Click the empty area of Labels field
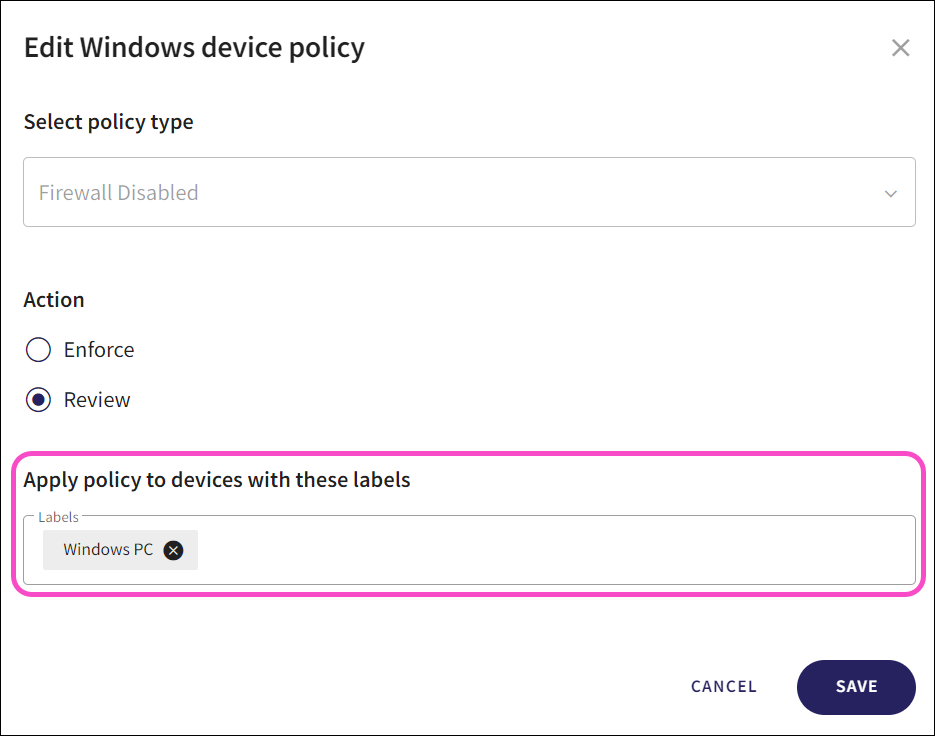 click(x=550, y=551)
